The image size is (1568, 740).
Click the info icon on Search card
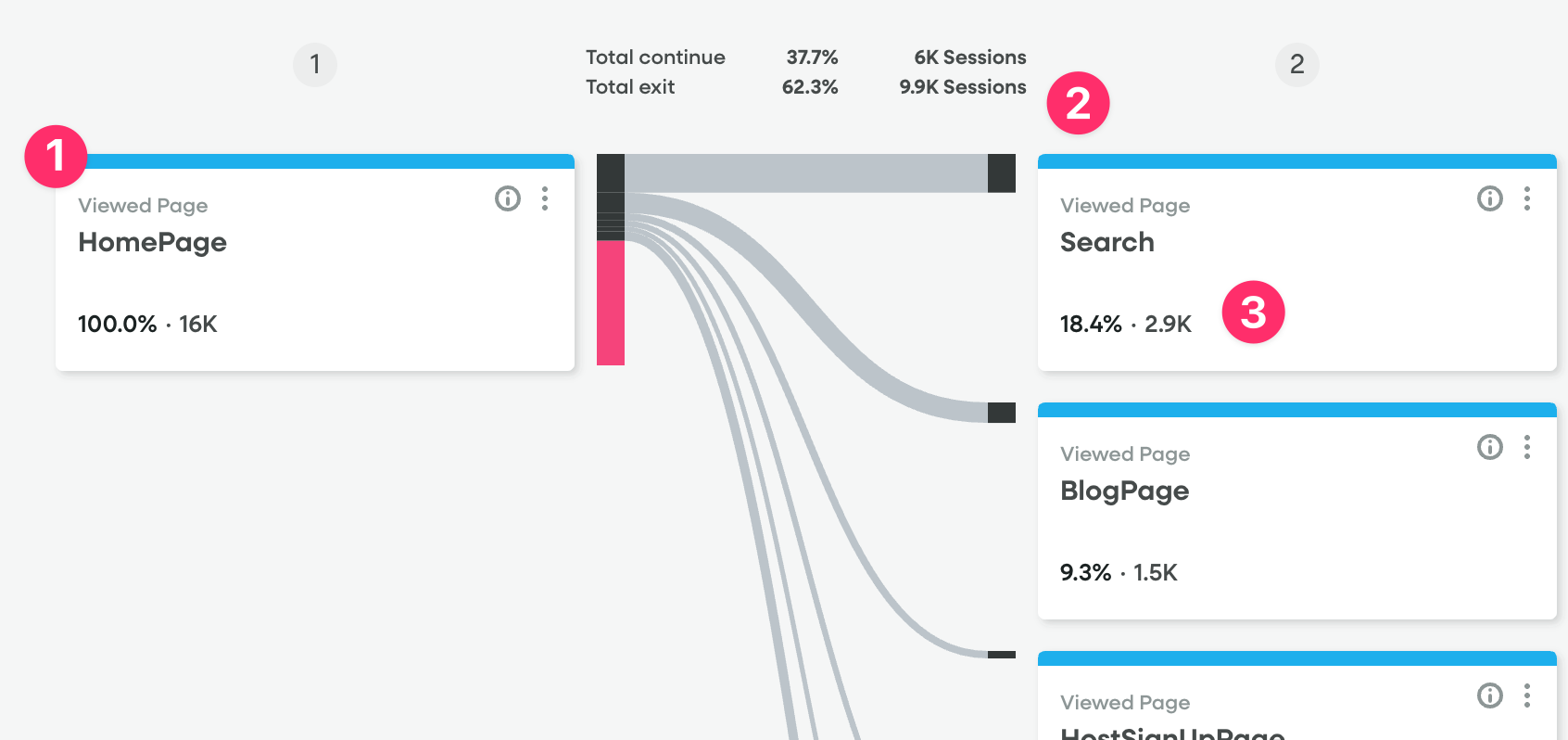(x=1490, y=198)
